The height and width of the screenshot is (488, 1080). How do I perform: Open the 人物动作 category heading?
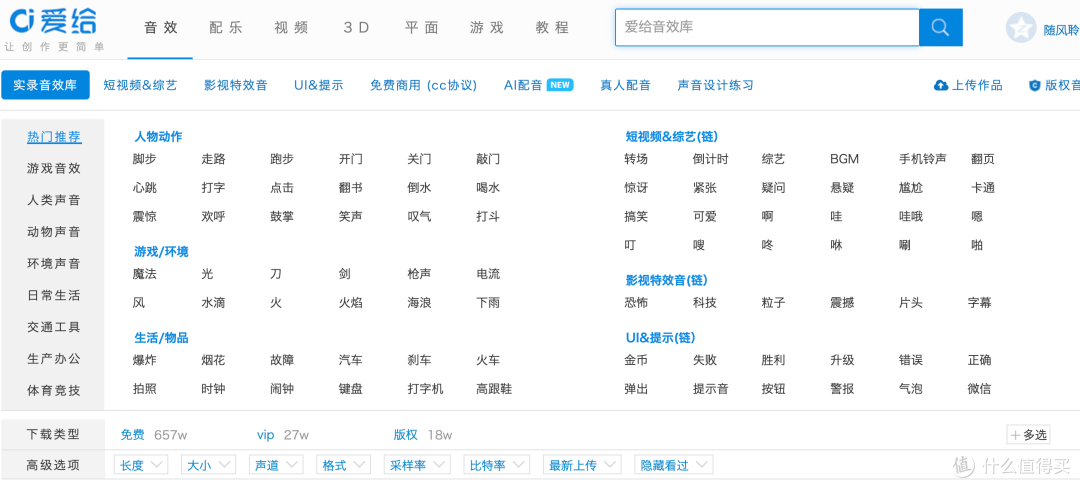point(158,136)
